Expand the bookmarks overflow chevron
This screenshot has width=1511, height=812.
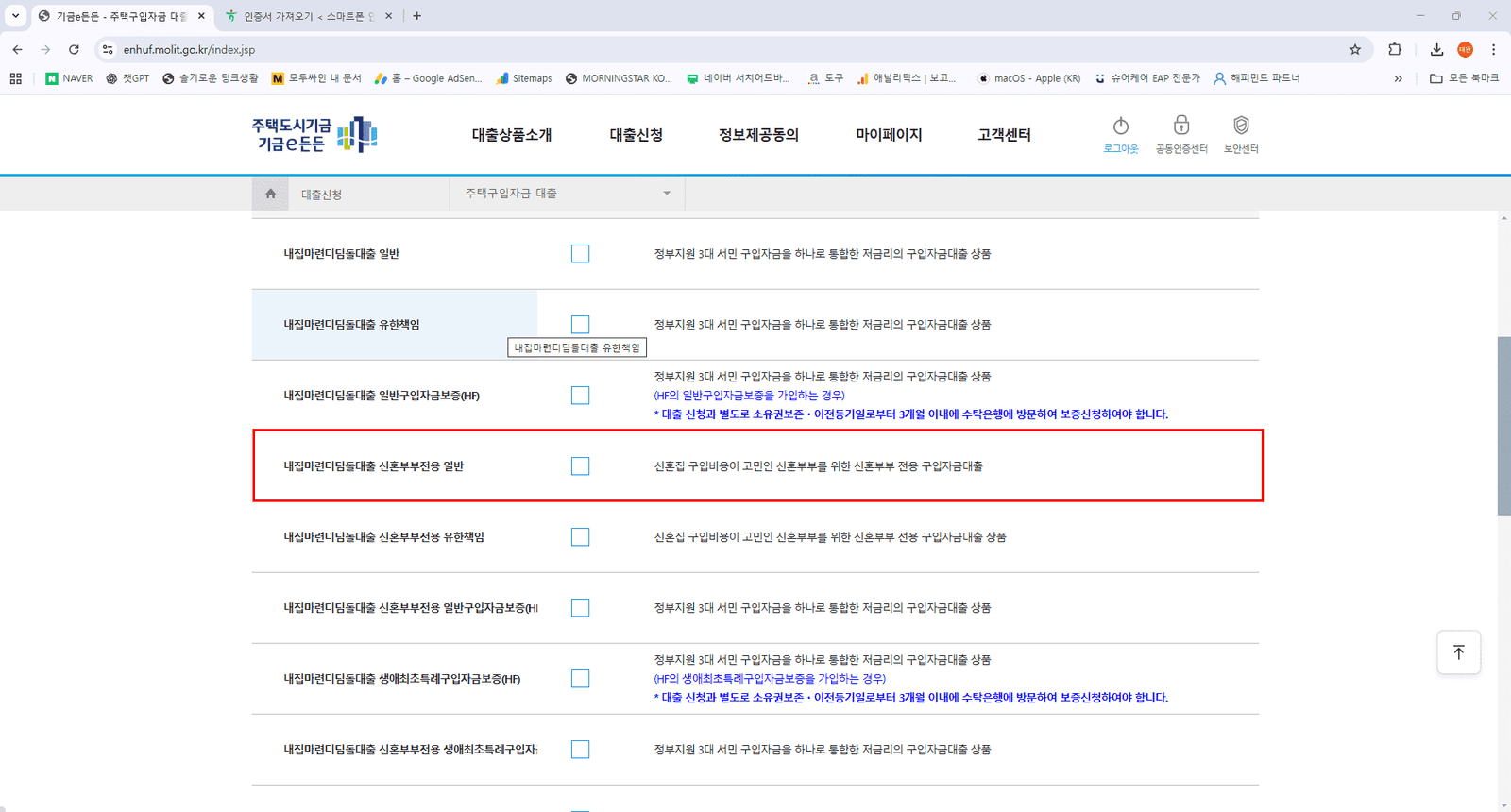point(1398,78)
